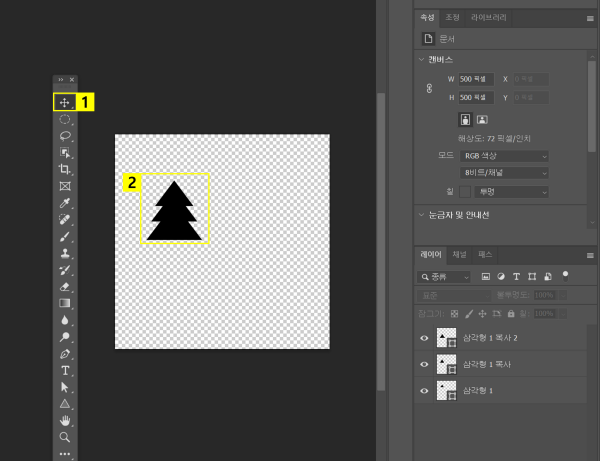The width and height of the screenshot is (600, 461).
Task: Select the Object Selection tool
Action: pyautogui.click(x=65, y=153)
